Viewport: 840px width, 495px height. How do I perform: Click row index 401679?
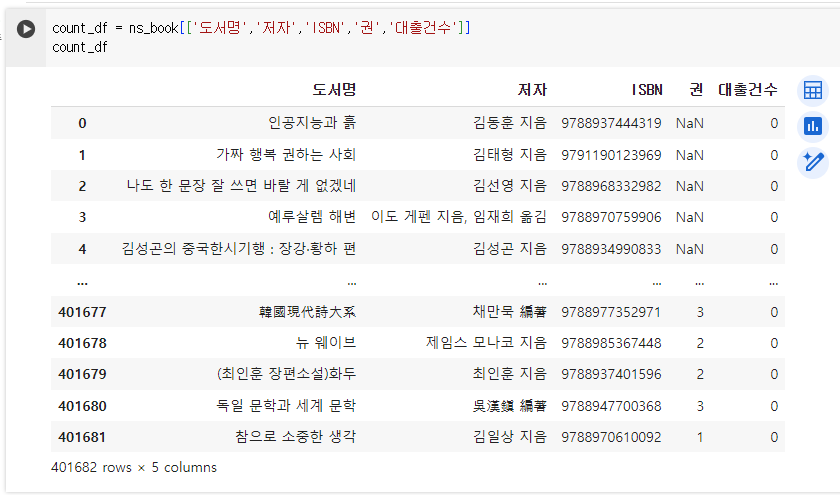(82, 374)
